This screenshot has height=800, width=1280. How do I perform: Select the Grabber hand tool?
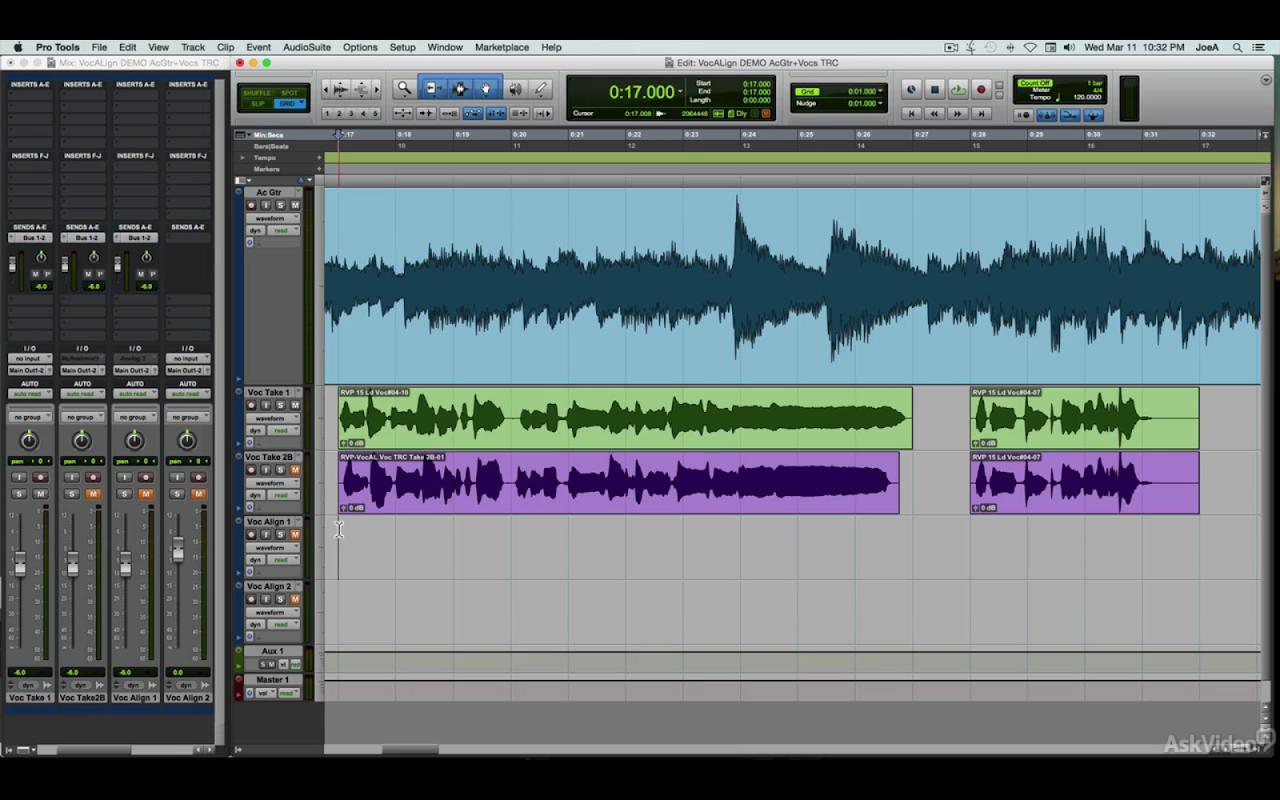point(487,89)
